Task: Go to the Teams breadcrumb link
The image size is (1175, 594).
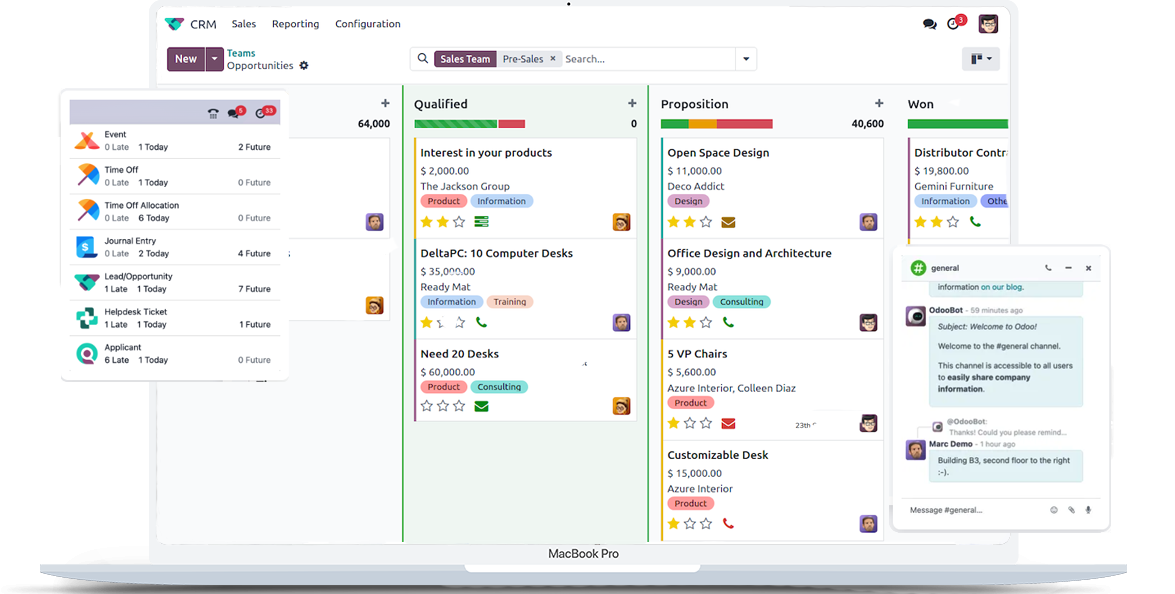Action: coord(241,53)
